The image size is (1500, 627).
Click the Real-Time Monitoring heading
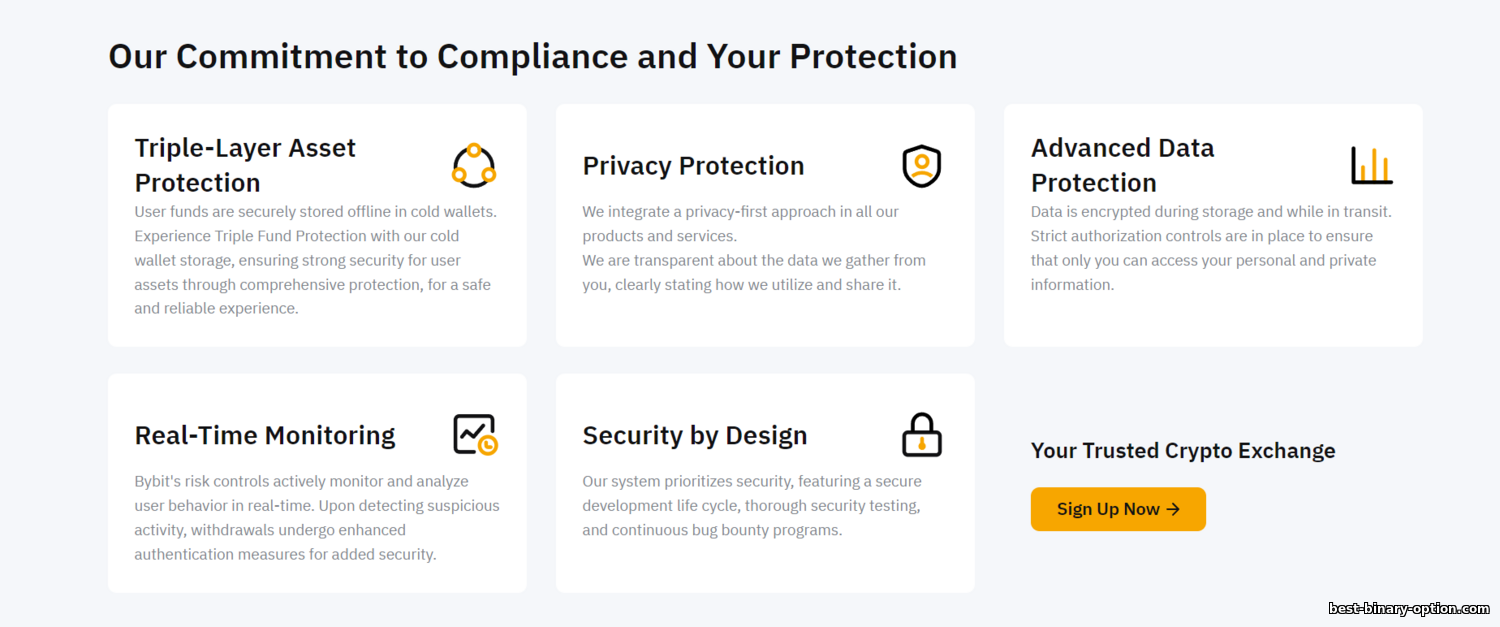pos(265,436)
